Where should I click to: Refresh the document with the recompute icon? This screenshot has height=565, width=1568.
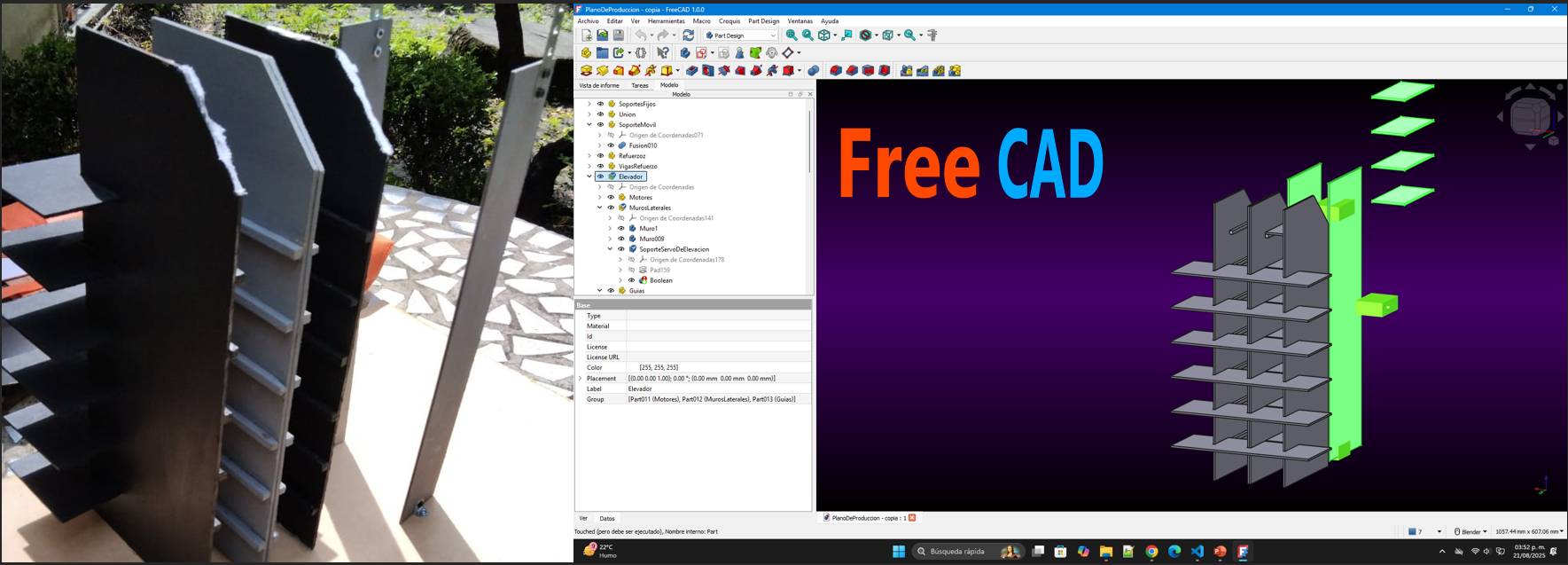[x=688, y=35]
